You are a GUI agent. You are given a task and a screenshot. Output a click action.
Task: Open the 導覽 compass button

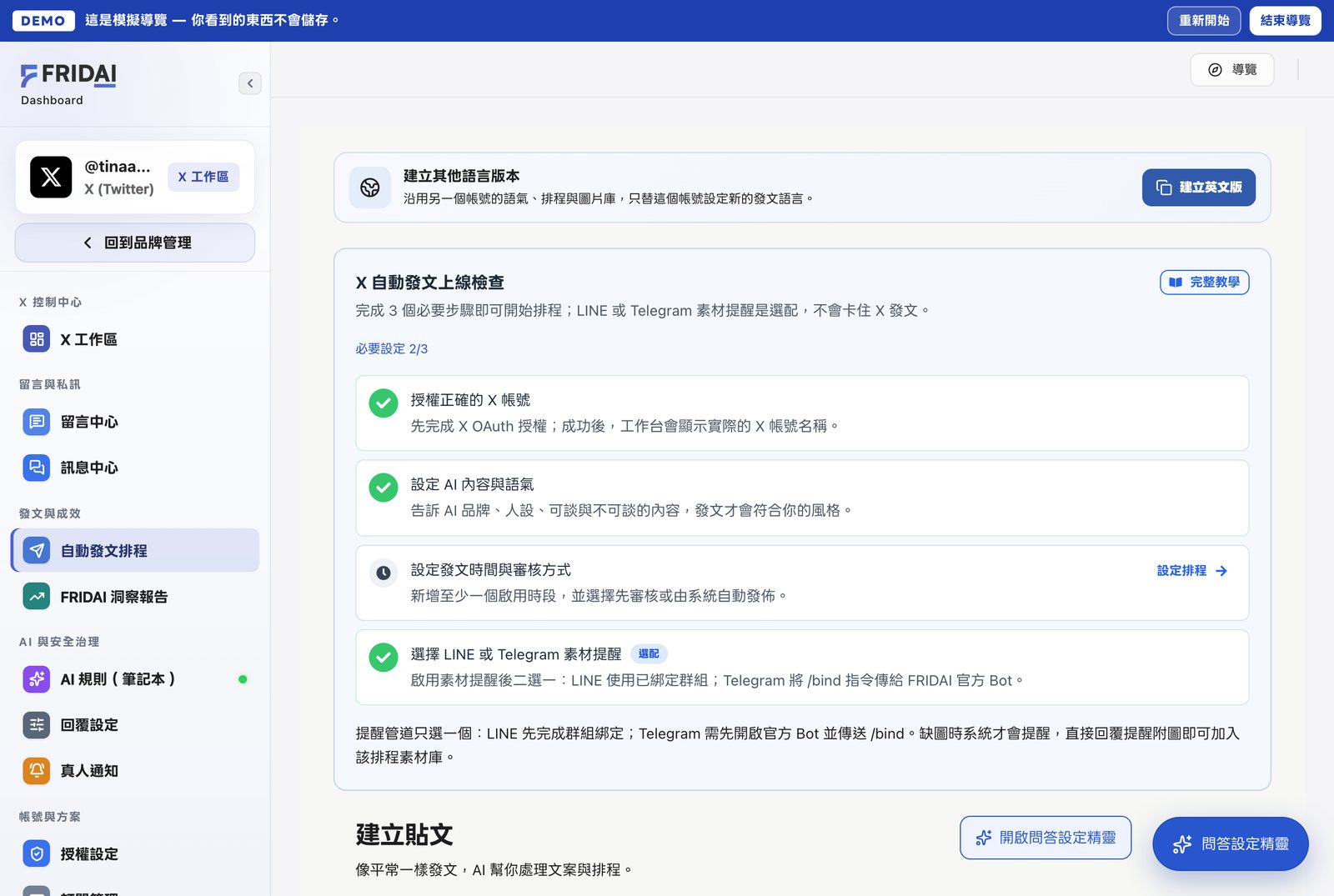pos(1232,70)
